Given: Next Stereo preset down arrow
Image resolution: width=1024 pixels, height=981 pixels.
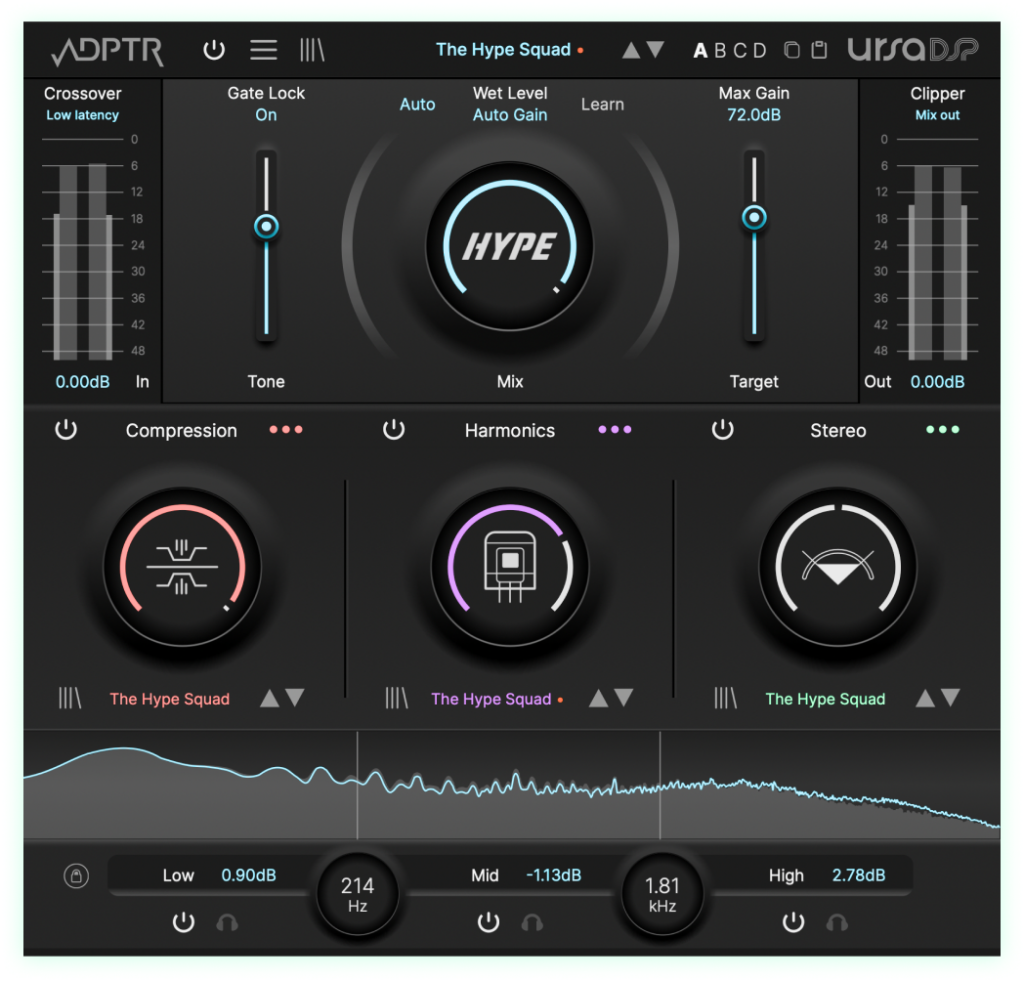Looking at the screenshot, I should coord(950,698).
